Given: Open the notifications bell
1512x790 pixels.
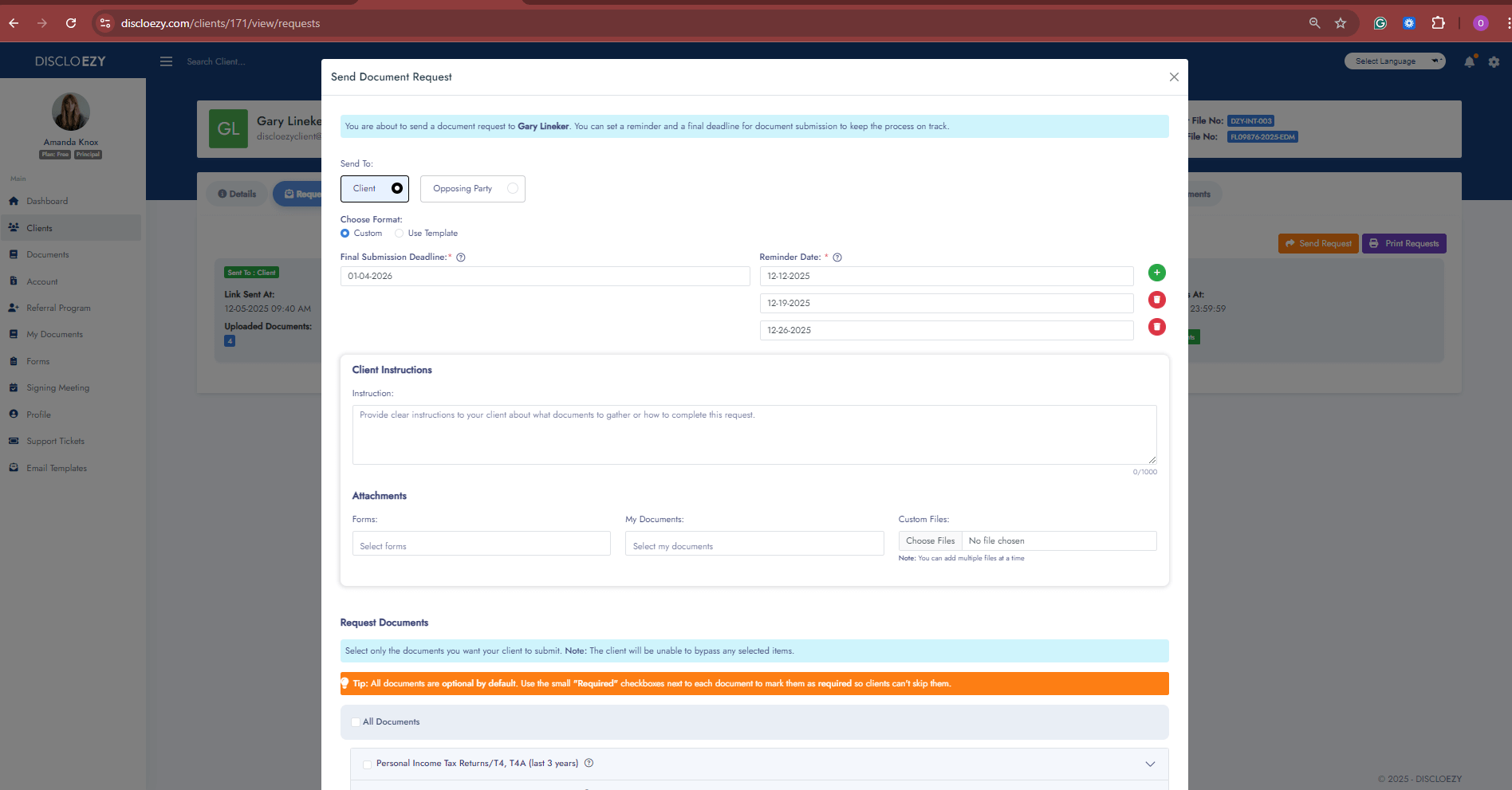Looking at the screenshot, I should click(x=1469, y=62).
